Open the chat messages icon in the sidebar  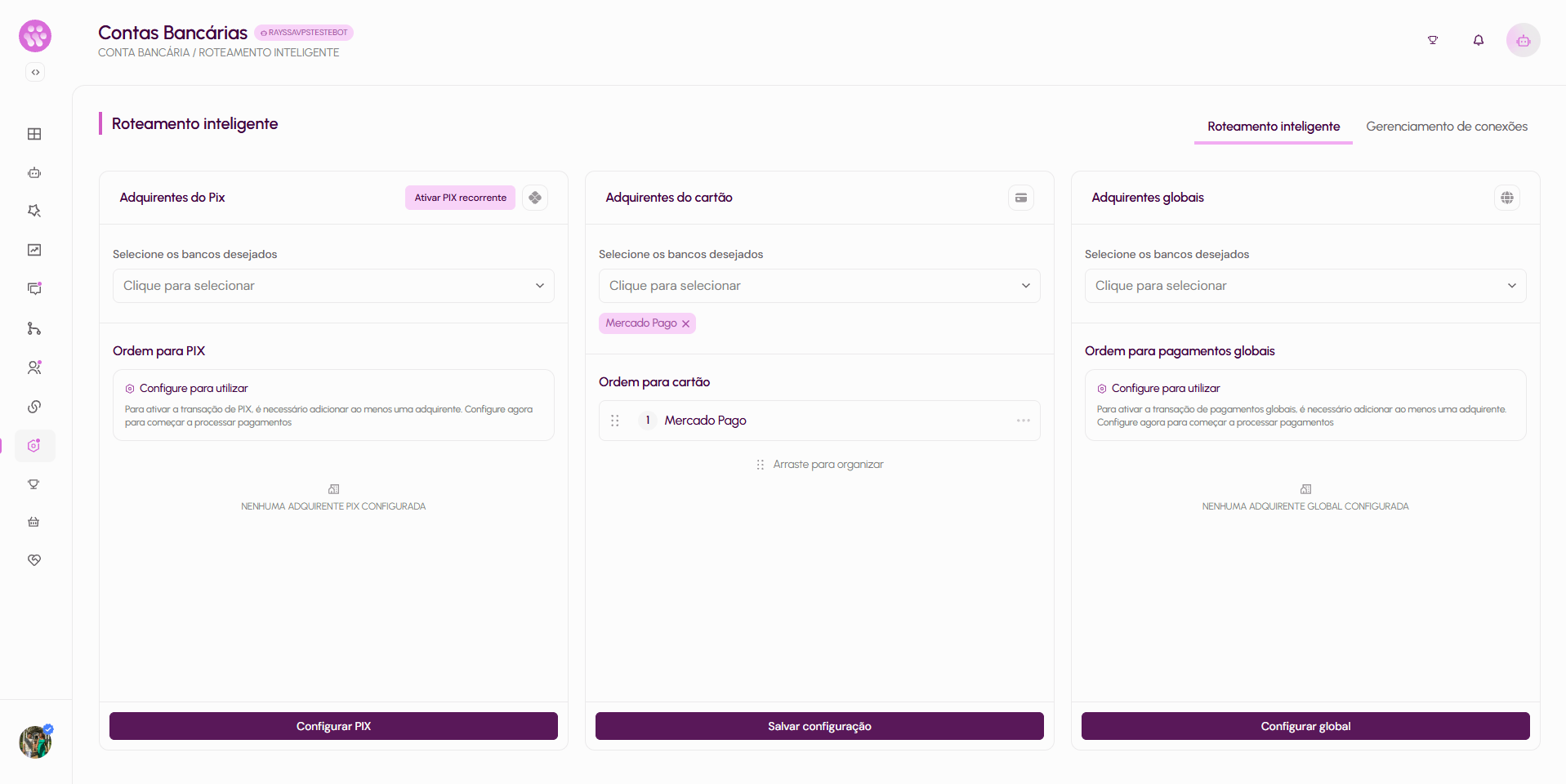pos(34,288)
